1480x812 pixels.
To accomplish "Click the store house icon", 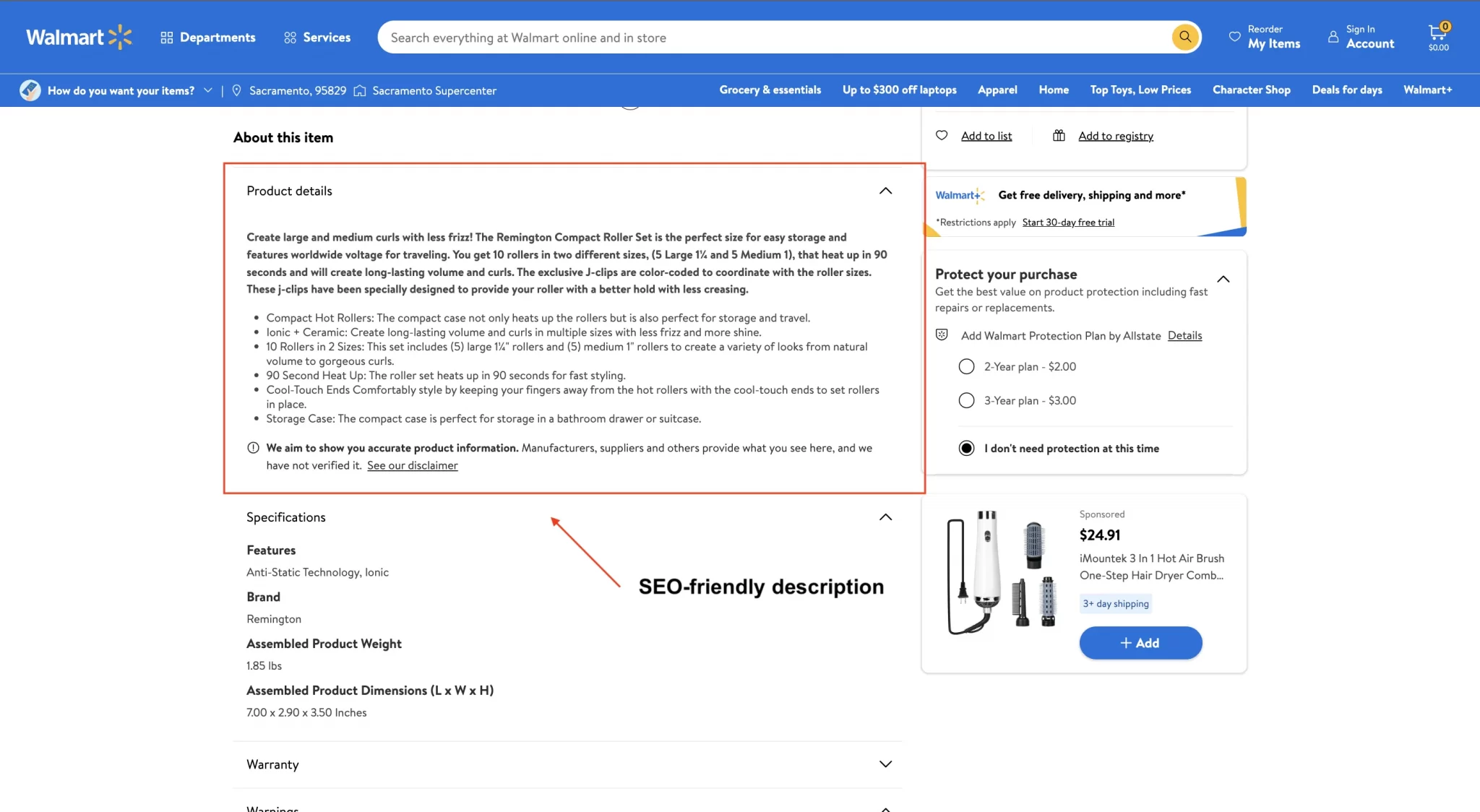I will 360,90.
